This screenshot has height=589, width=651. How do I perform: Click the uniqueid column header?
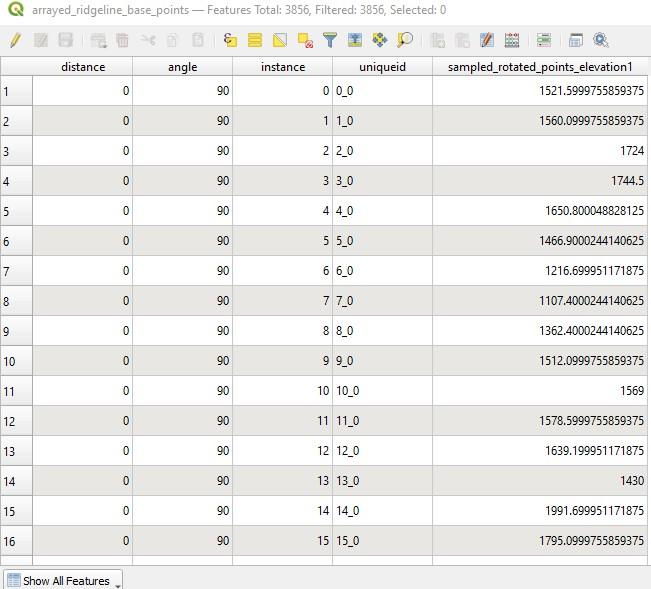[x=382, y=67]
